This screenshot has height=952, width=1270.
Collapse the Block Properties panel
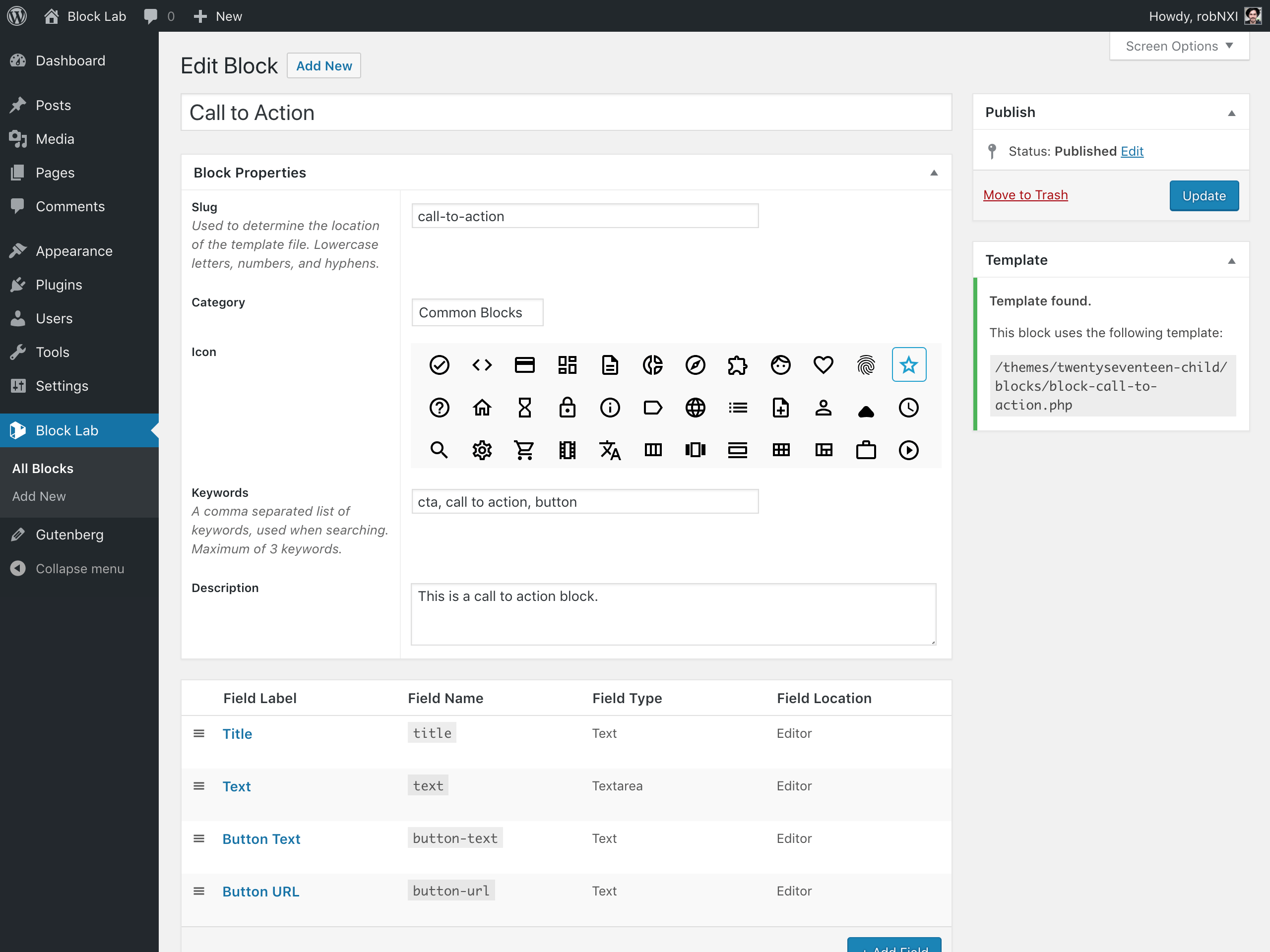934,173
